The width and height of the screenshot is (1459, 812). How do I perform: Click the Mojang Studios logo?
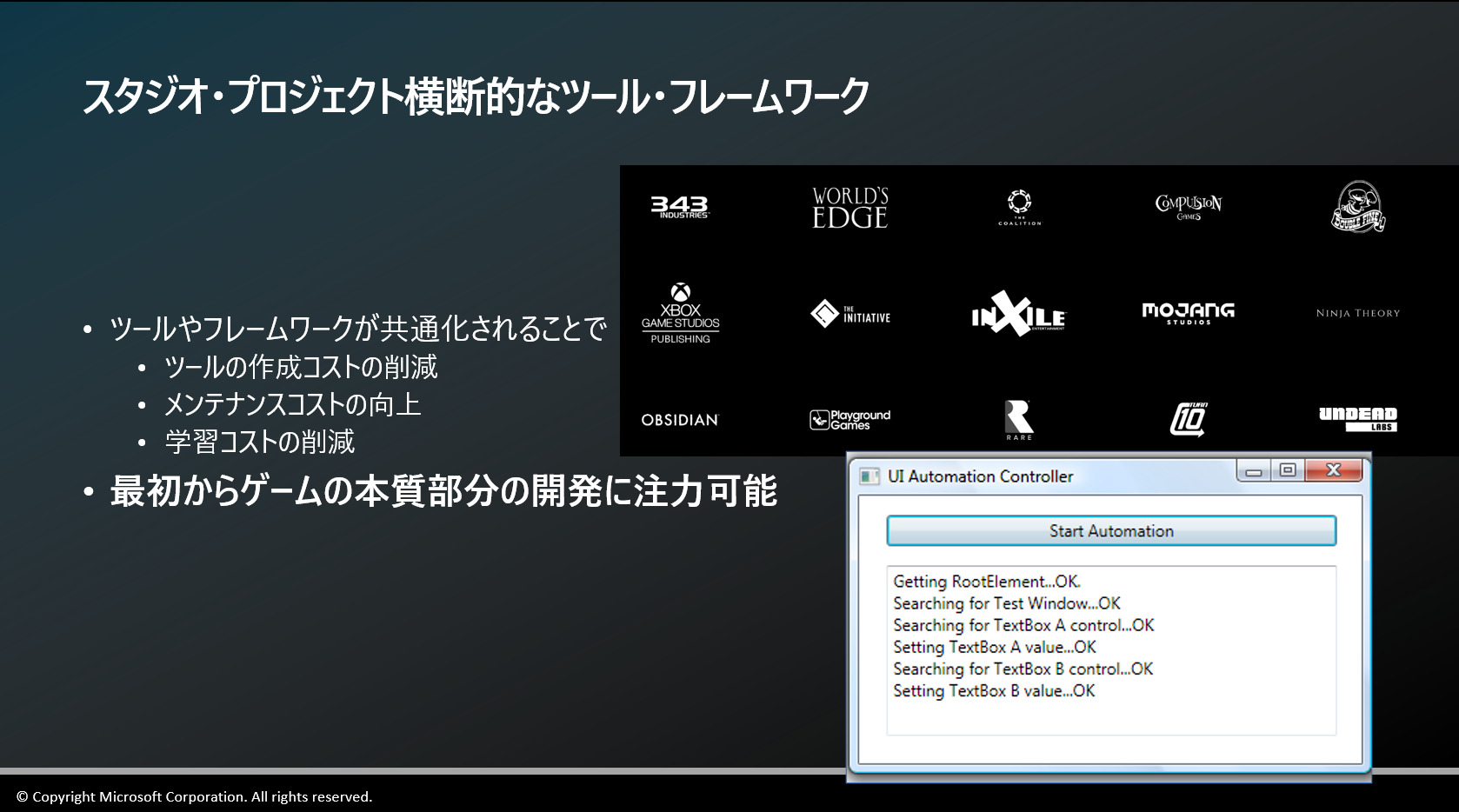(1189, 313)
